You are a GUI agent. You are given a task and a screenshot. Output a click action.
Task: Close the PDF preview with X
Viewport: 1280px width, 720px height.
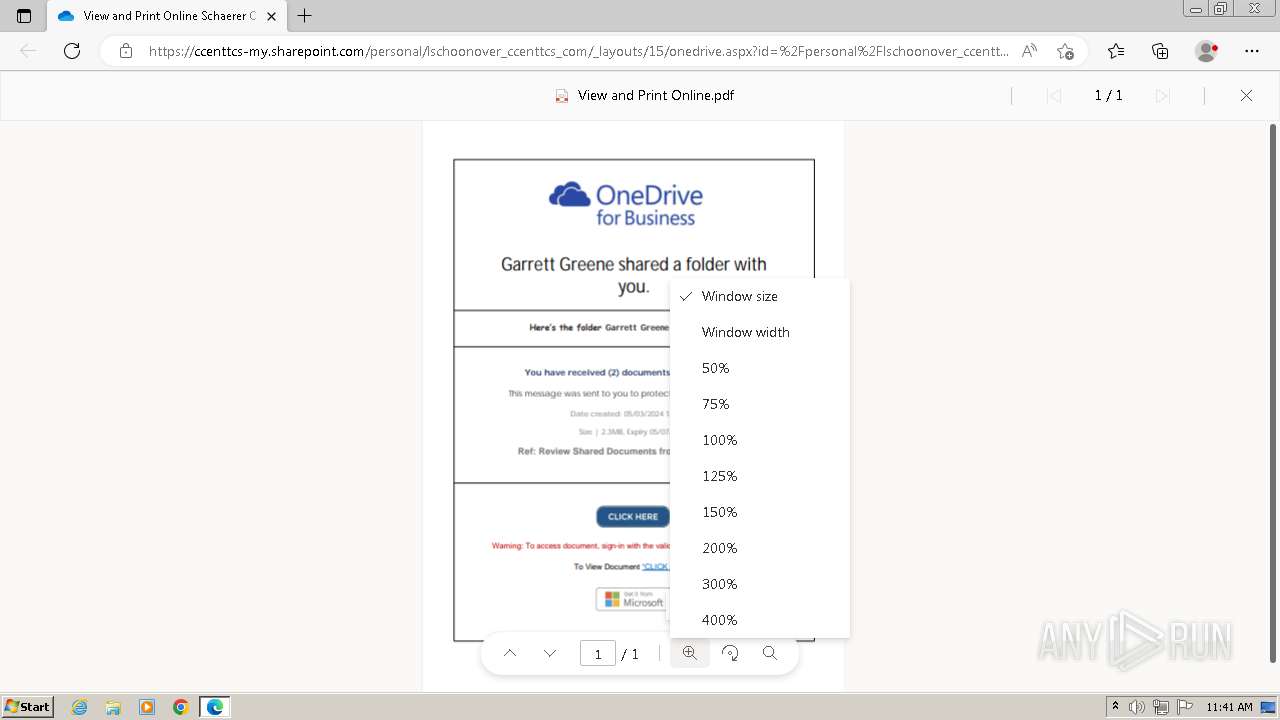pyautogui.click(x=1246, y=95)
